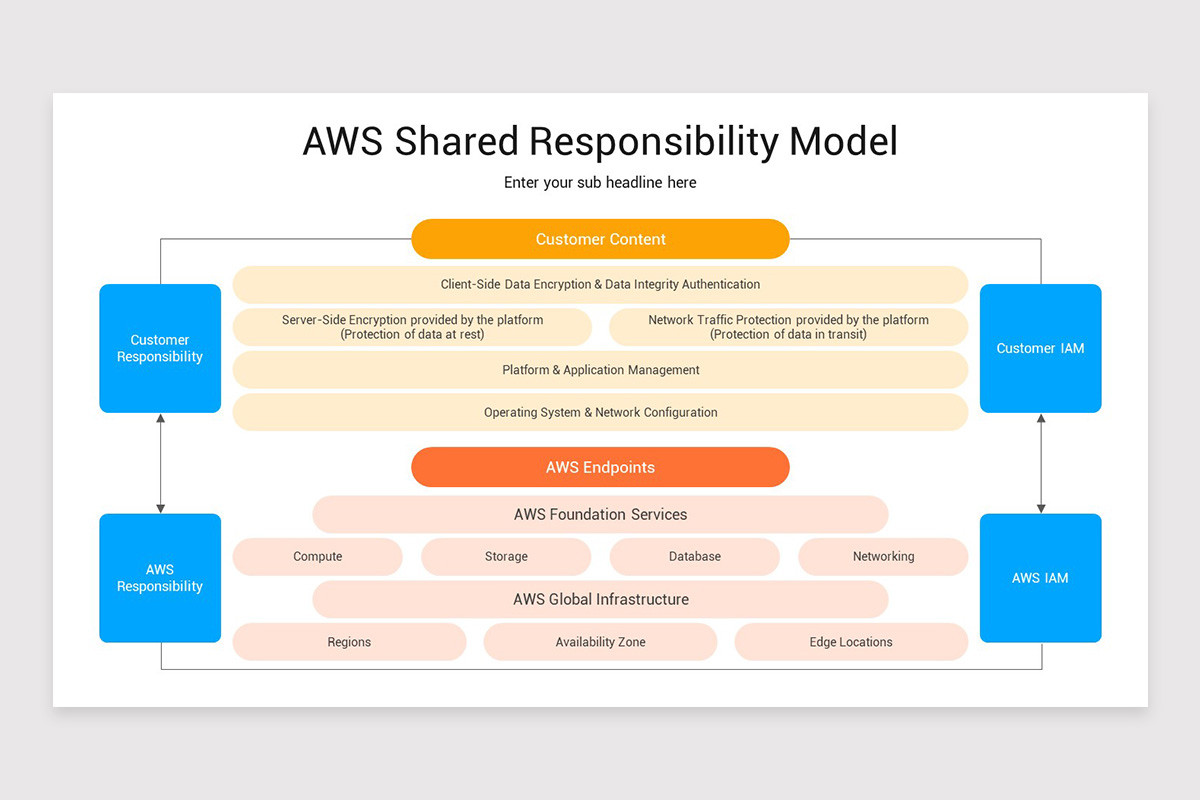Select the Customer Responsibility box
The width and height of the screenshot is (1200, 800).
[159, 348]
